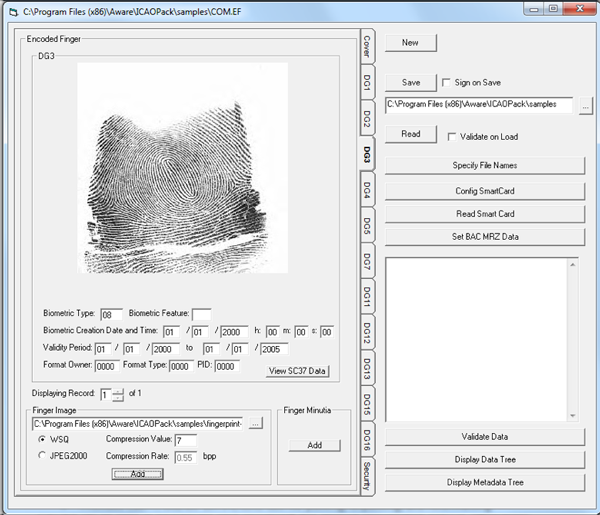Click View SC37 Data button
The height and width of the screenshot is (515, 600).
tap(298, 371)
